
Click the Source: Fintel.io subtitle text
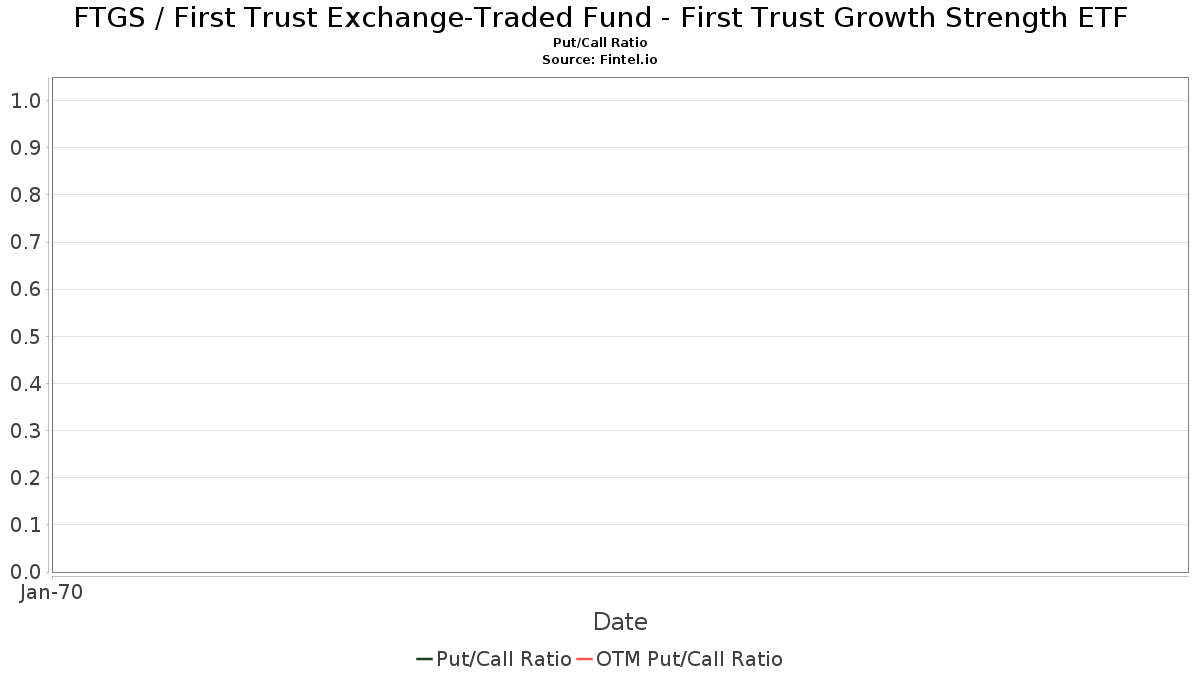600,60
